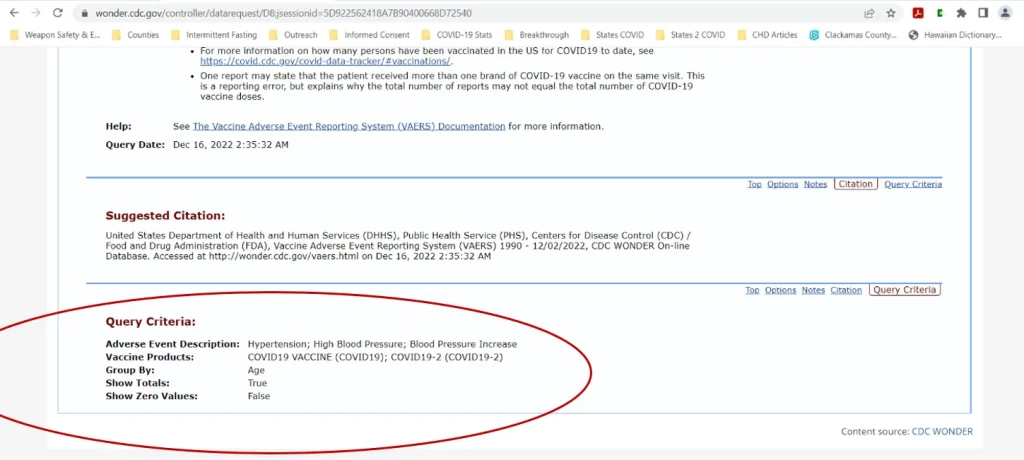
Task: Bookmark this page with the star icon
Action: [x=891, y=13]
